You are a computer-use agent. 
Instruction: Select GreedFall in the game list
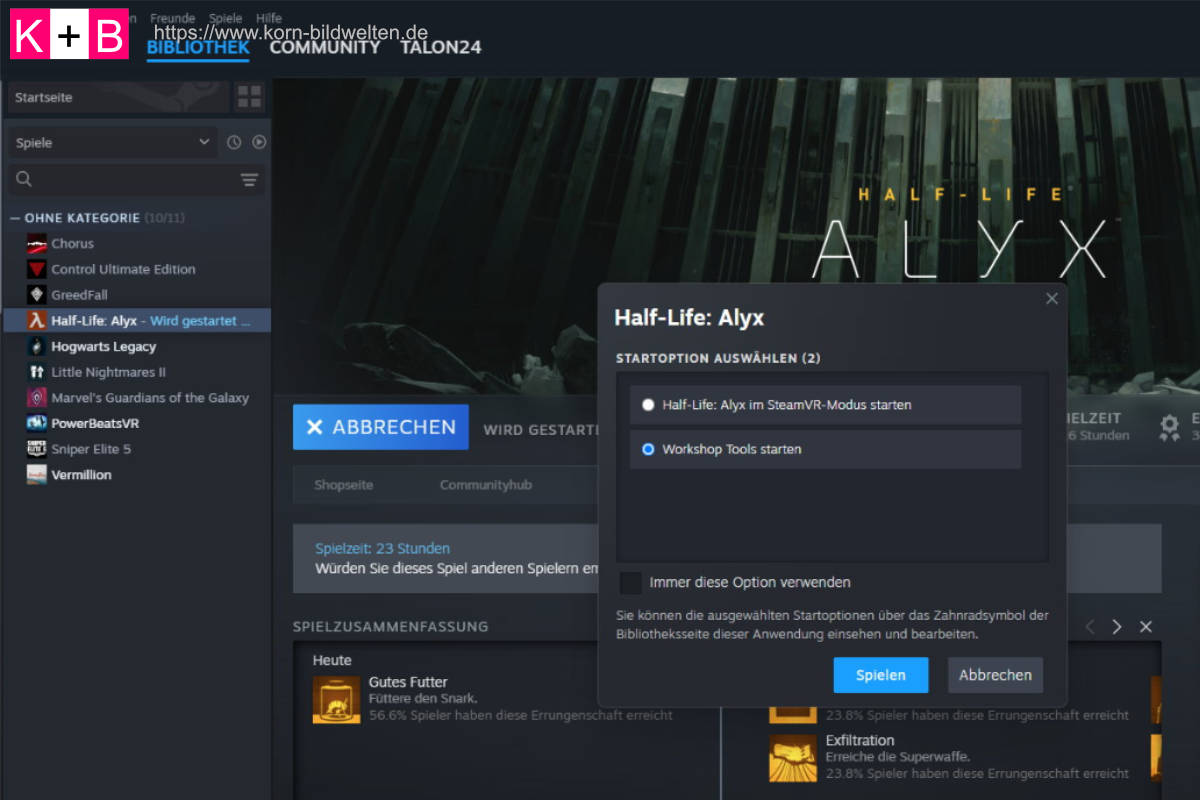click(x=79, y=295)
